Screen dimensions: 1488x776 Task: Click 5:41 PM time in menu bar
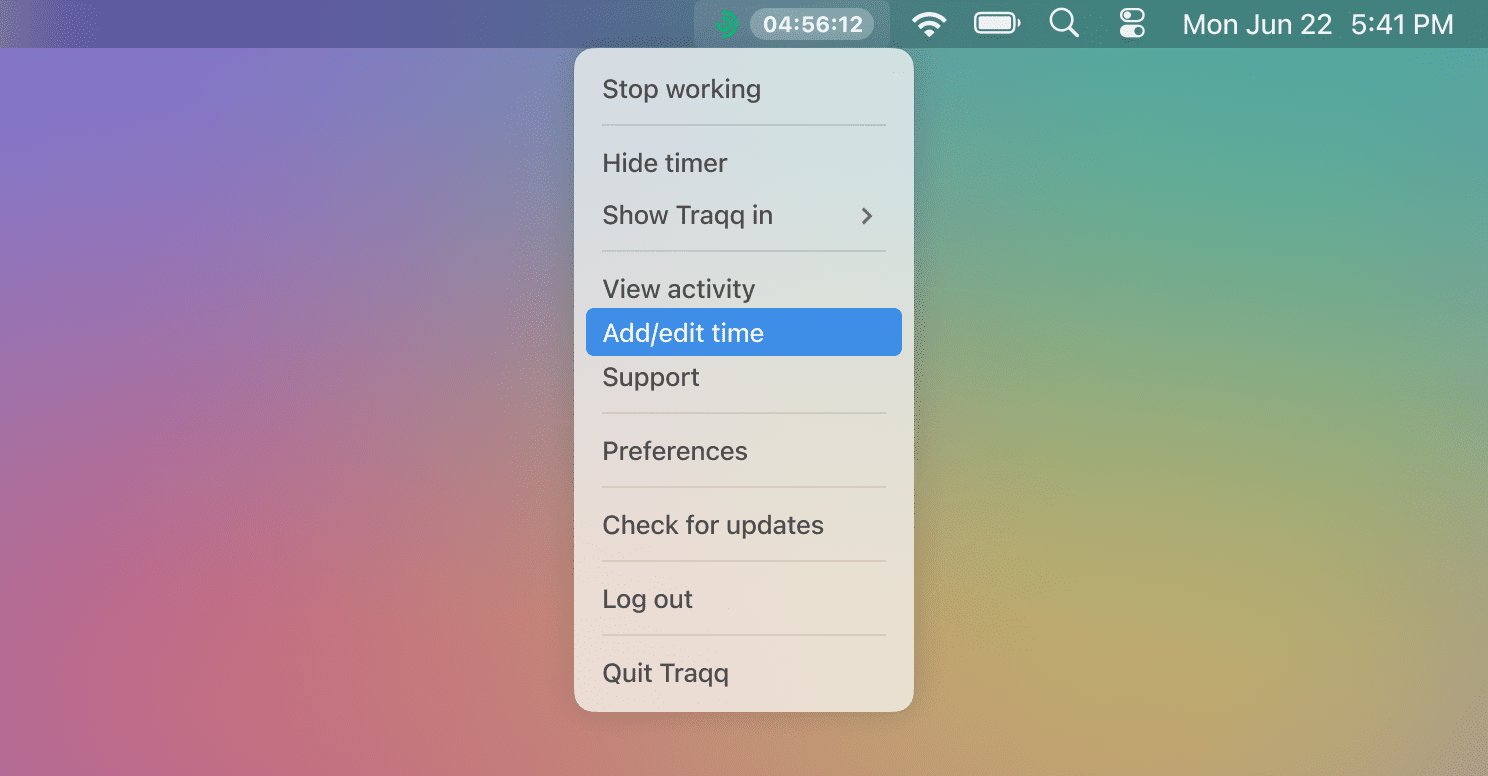(1402, 24)
